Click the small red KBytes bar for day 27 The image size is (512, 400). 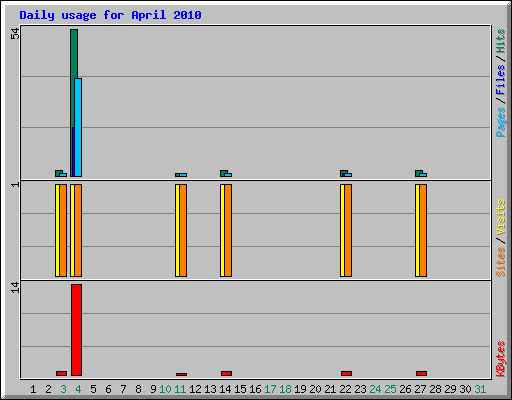(x=421, y=373)
